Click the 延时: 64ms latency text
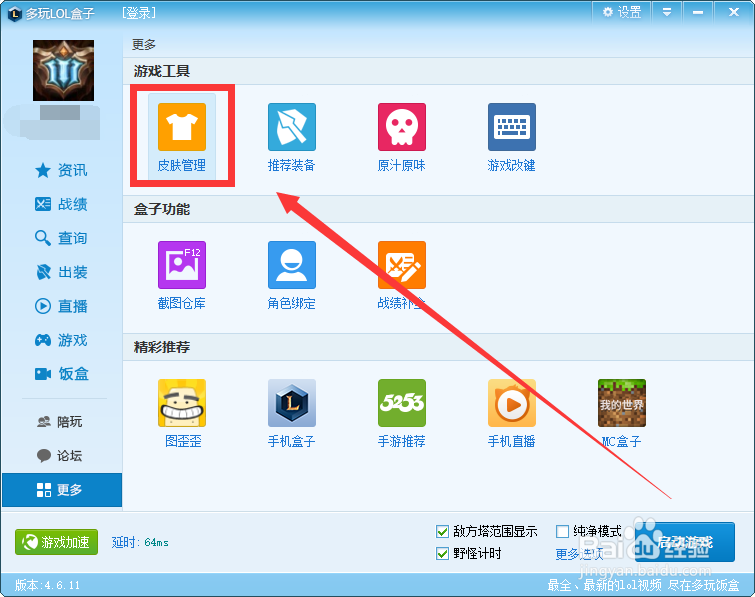 pos(140,543)
